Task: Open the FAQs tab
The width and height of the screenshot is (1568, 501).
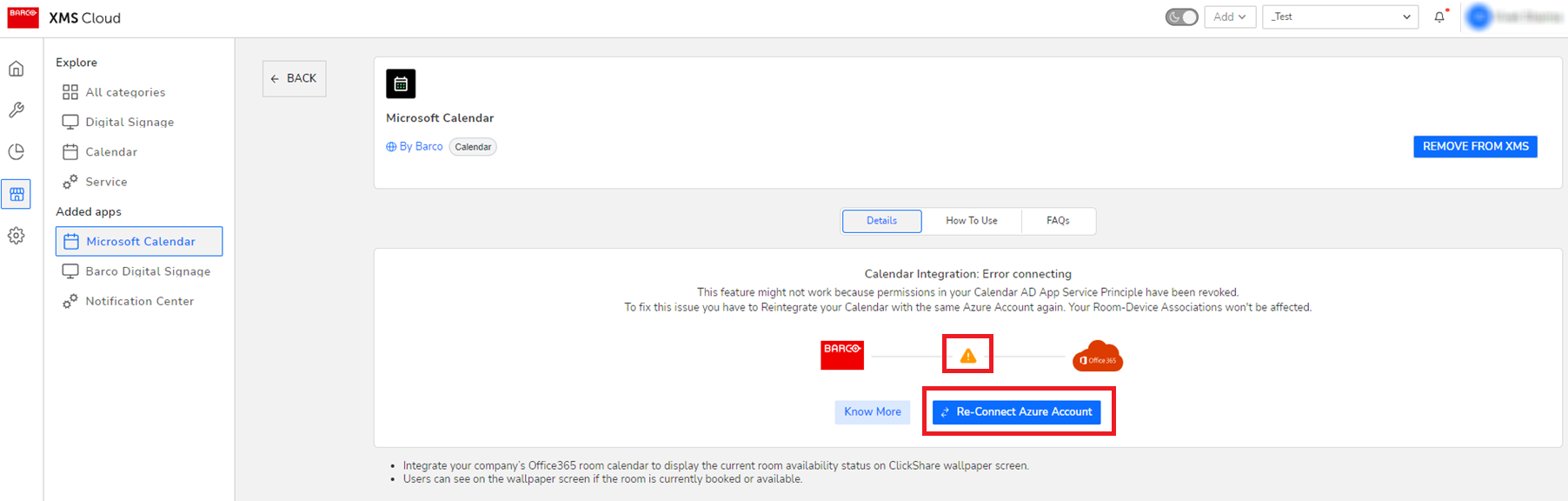Action: [x=1058, y=221]
